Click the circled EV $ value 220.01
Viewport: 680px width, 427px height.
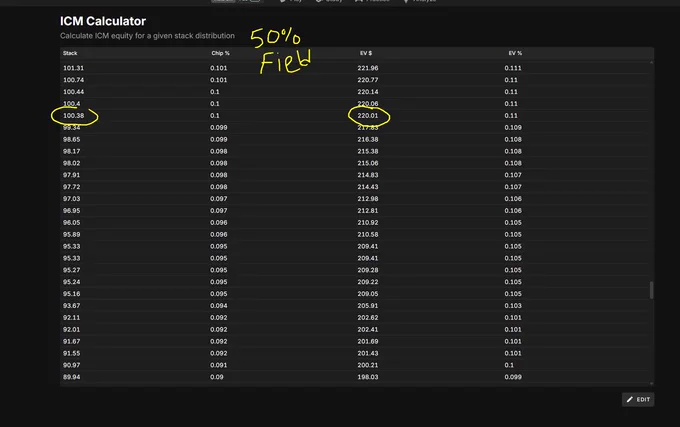[x=368, y=116]
